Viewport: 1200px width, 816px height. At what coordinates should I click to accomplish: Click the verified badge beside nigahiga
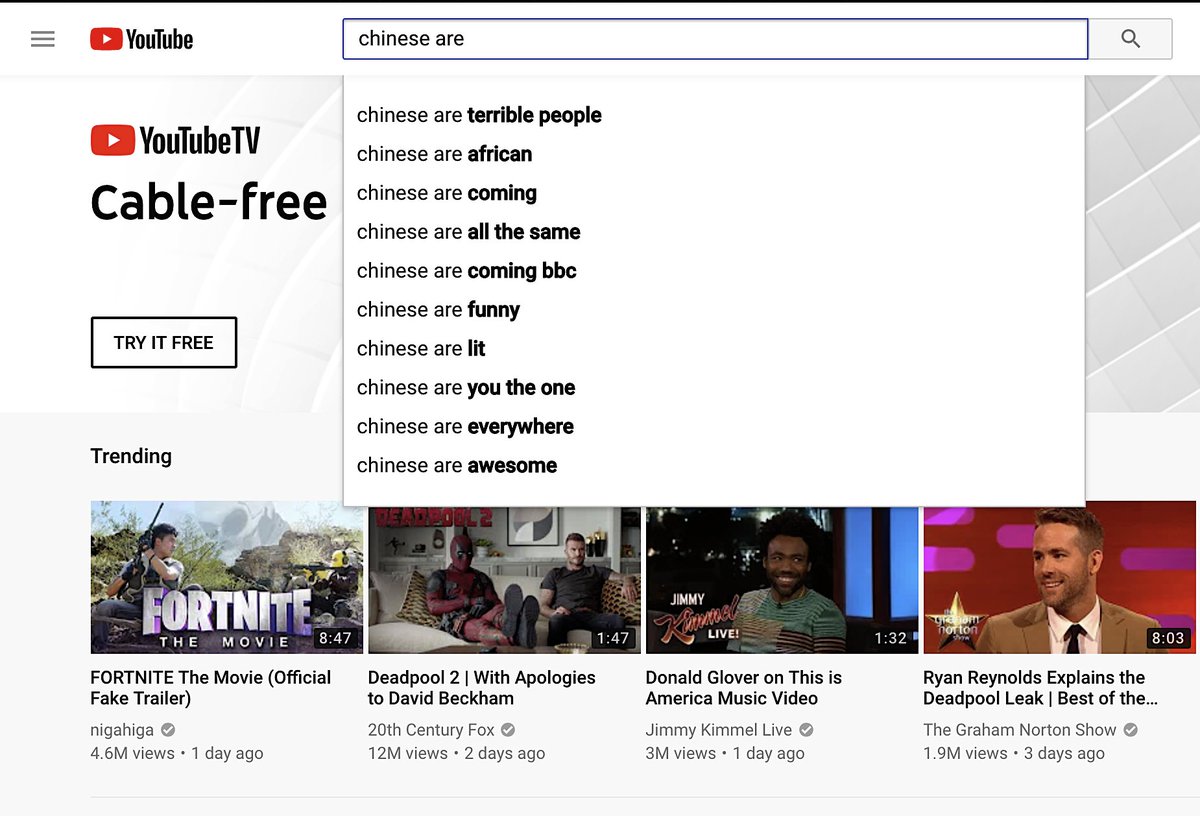168,730
